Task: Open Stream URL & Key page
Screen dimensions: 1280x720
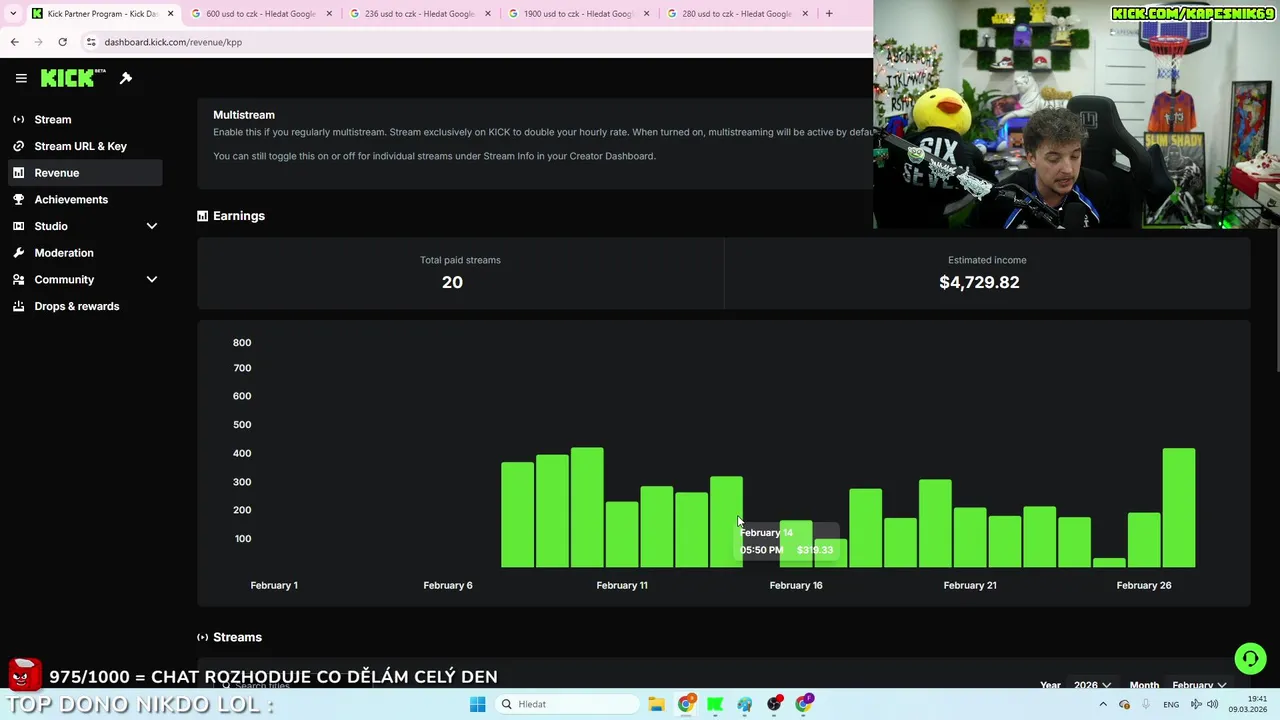Action: (x=84, y=146)
